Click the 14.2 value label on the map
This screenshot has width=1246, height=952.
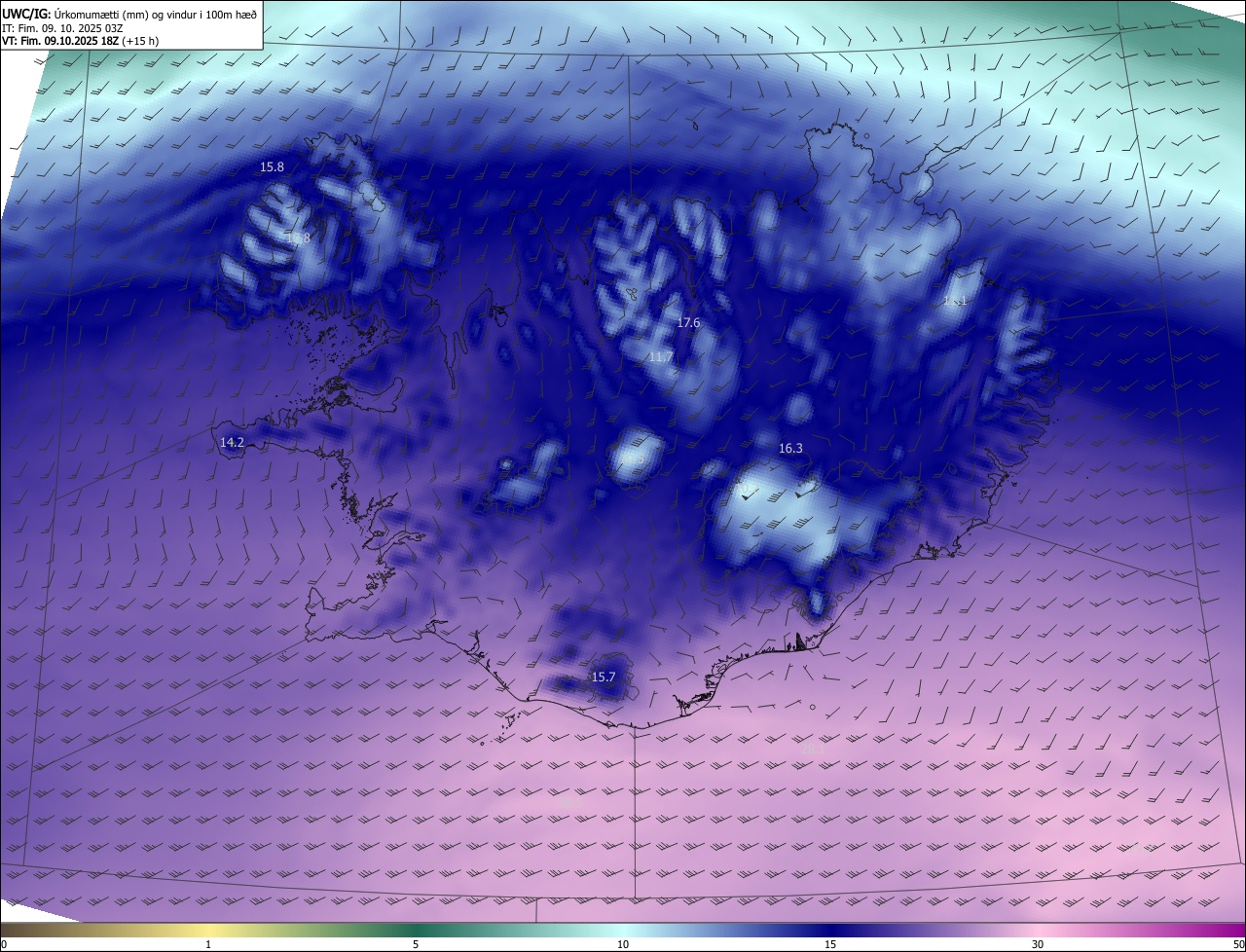[232, 442]
